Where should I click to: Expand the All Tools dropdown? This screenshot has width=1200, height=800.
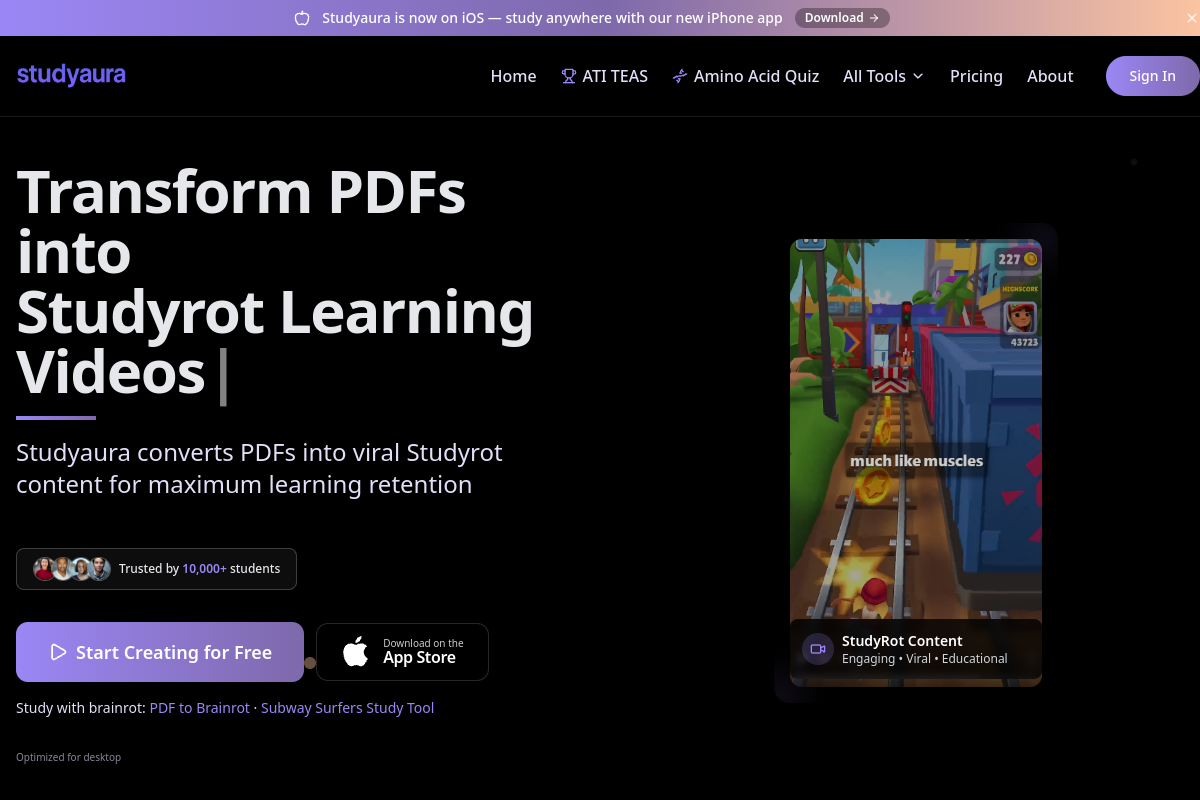click(883, 76)
